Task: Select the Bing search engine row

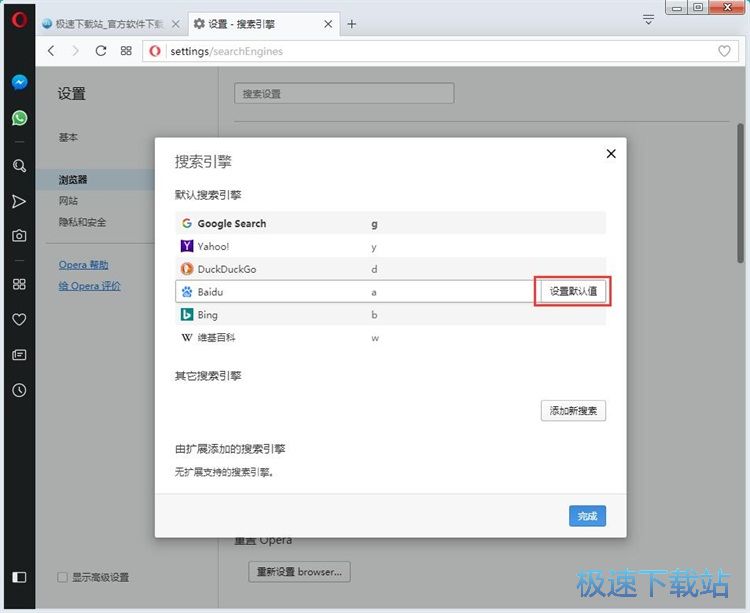Action: (390, 315)
